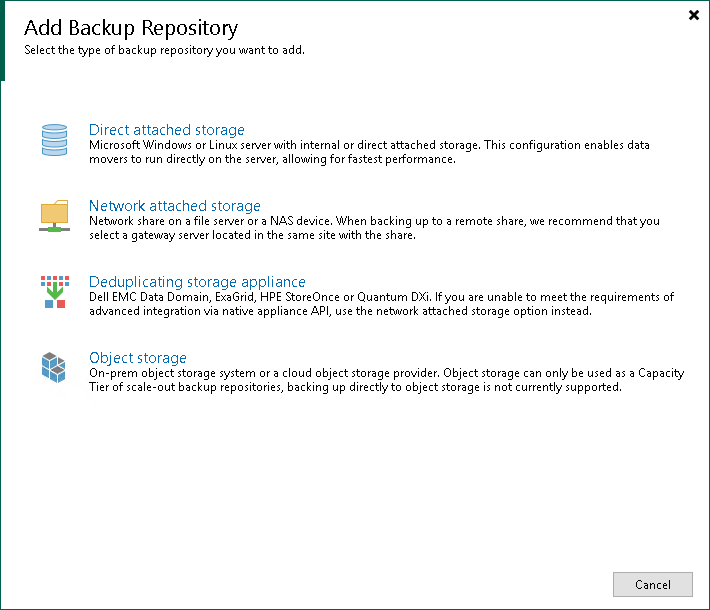
Task: Pick the Object storage link
Action: click(138, 358)
